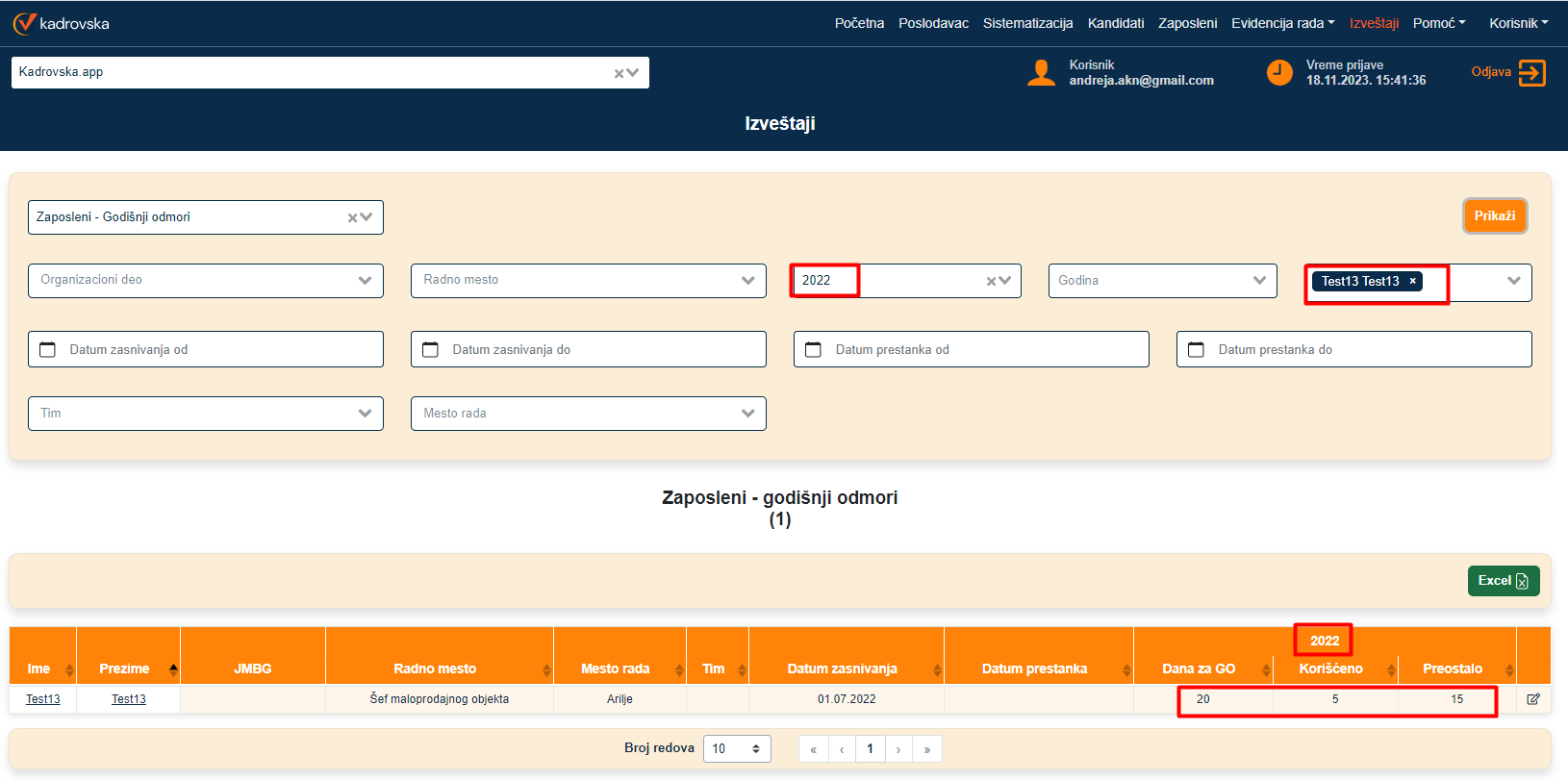1568x781 pixels.
Task: Click the Kadrovska logo icon
Action: (24, 23)
